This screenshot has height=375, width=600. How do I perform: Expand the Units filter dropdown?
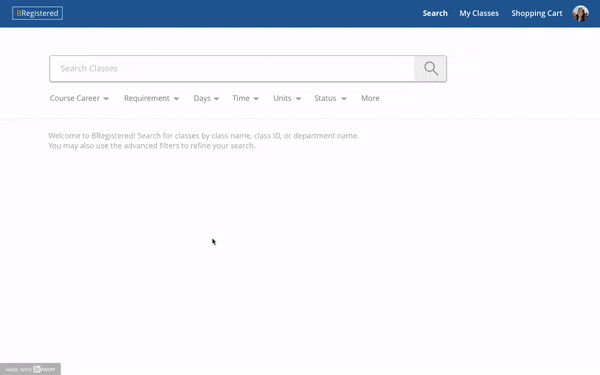click(x=287, y=98)
